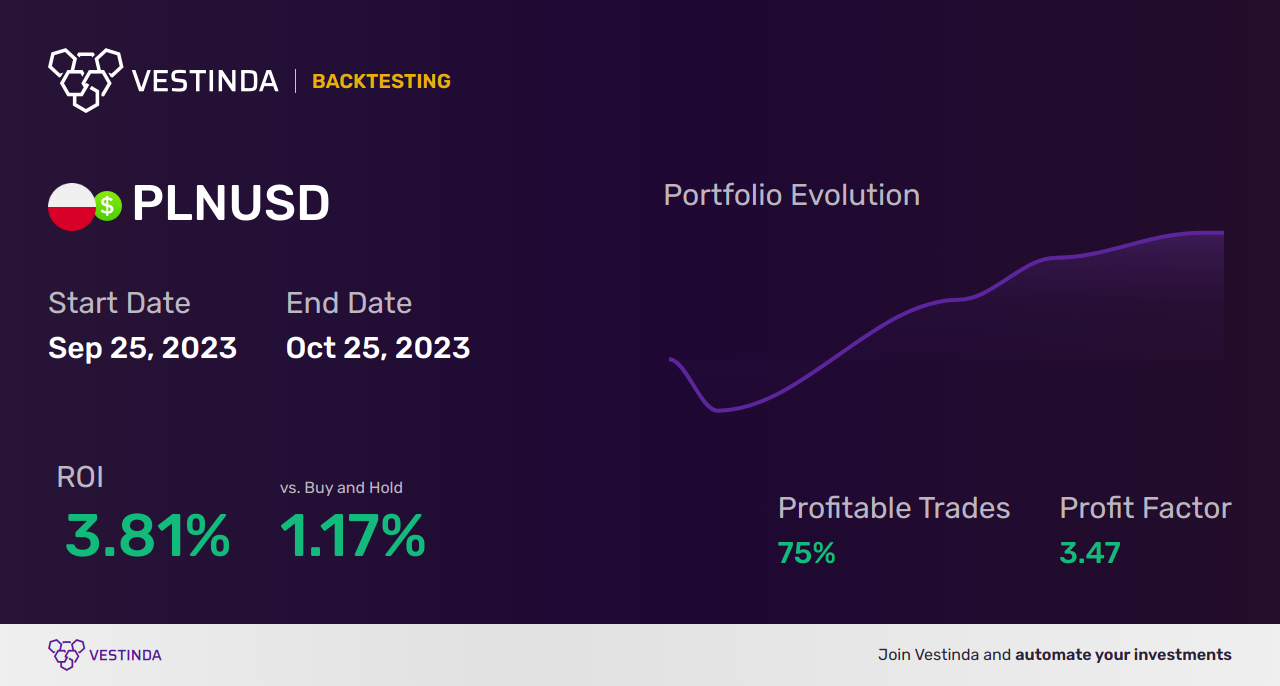Click the 3.81% ROI value
This screenshot has width=1280, height=686.
[147, 536]
